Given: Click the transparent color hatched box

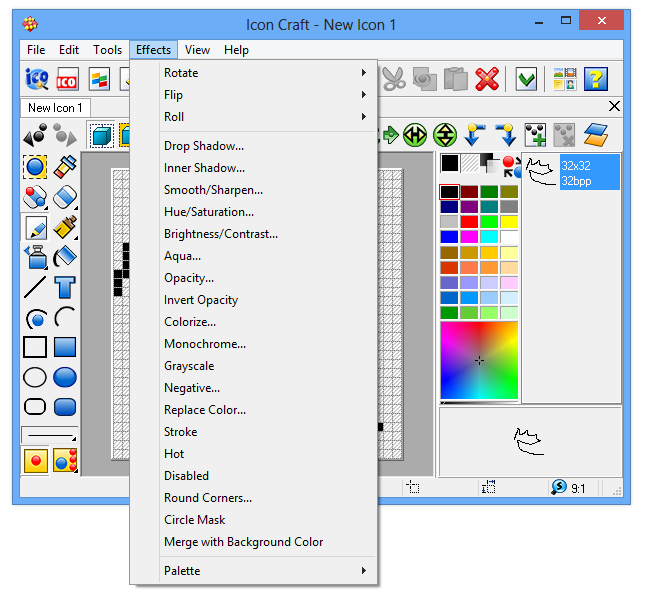Looking at the screenshot, I should 470,163.
